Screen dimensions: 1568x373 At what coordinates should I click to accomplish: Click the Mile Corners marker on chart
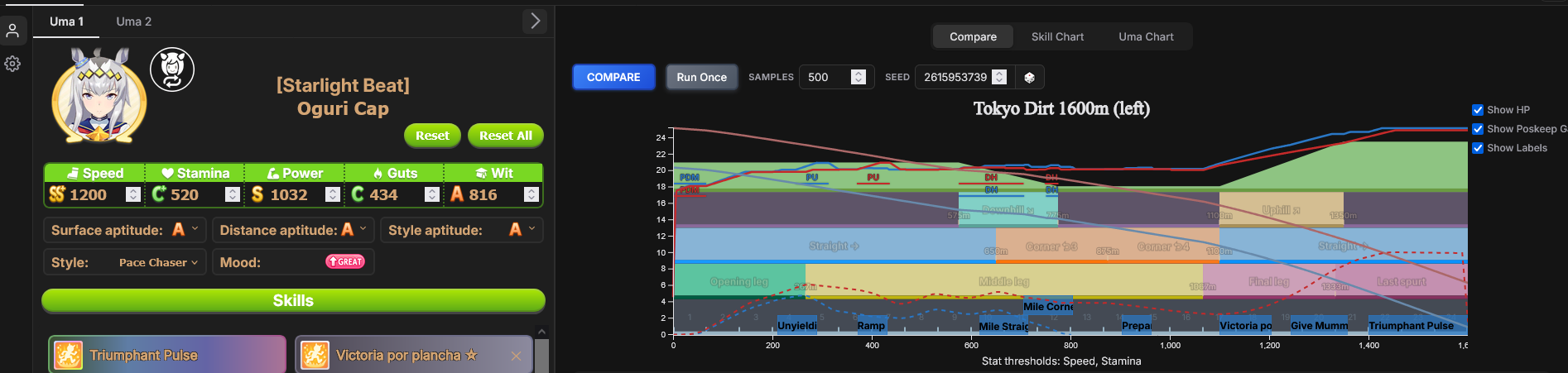click(x=1048, y=306)
